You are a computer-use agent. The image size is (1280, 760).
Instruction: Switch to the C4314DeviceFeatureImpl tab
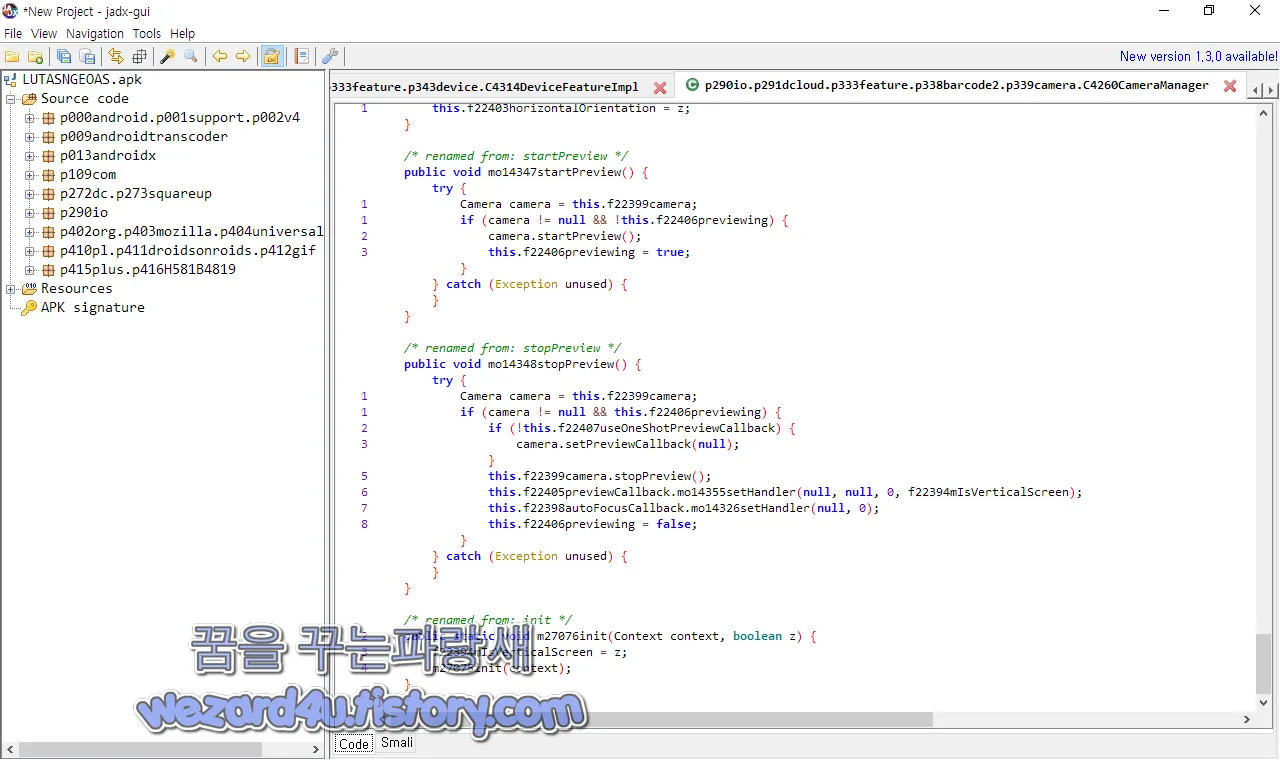pyautogui.click(x=485, y=87)
